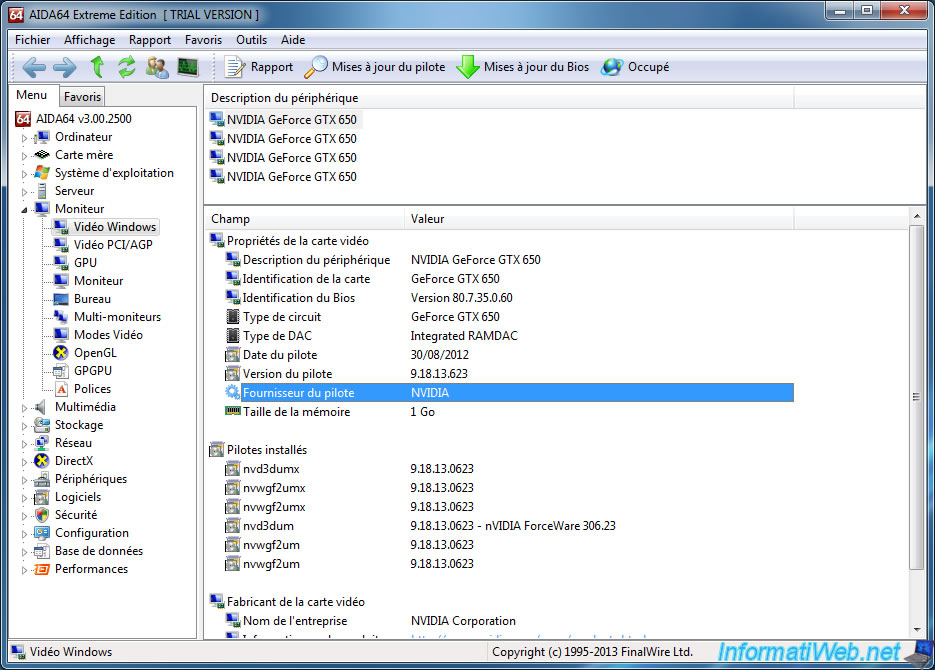This screenshot has width=935, height=670.
Task: Select the Nom de l'entreprise row
Action: [509, 621]
